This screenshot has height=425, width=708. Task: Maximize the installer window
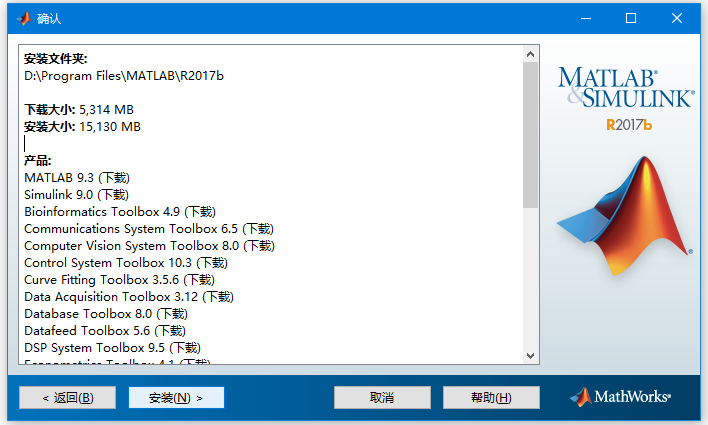631,18
